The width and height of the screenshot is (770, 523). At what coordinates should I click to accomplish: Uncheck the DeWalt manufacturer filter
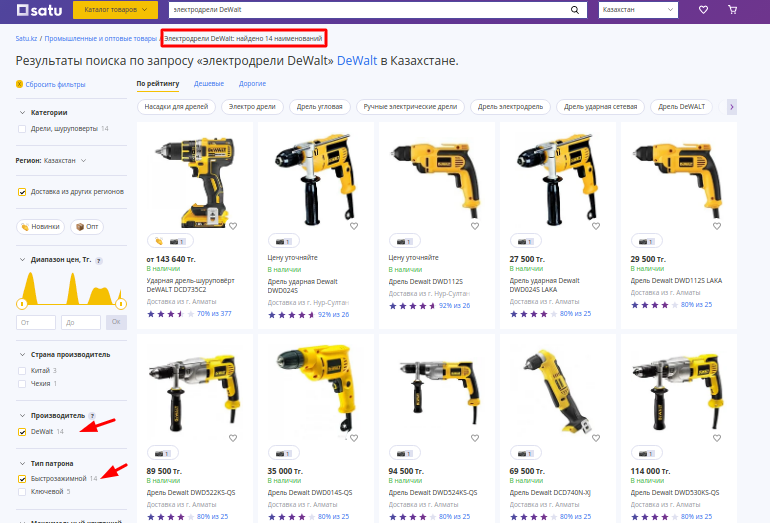[x=22, y=432]
